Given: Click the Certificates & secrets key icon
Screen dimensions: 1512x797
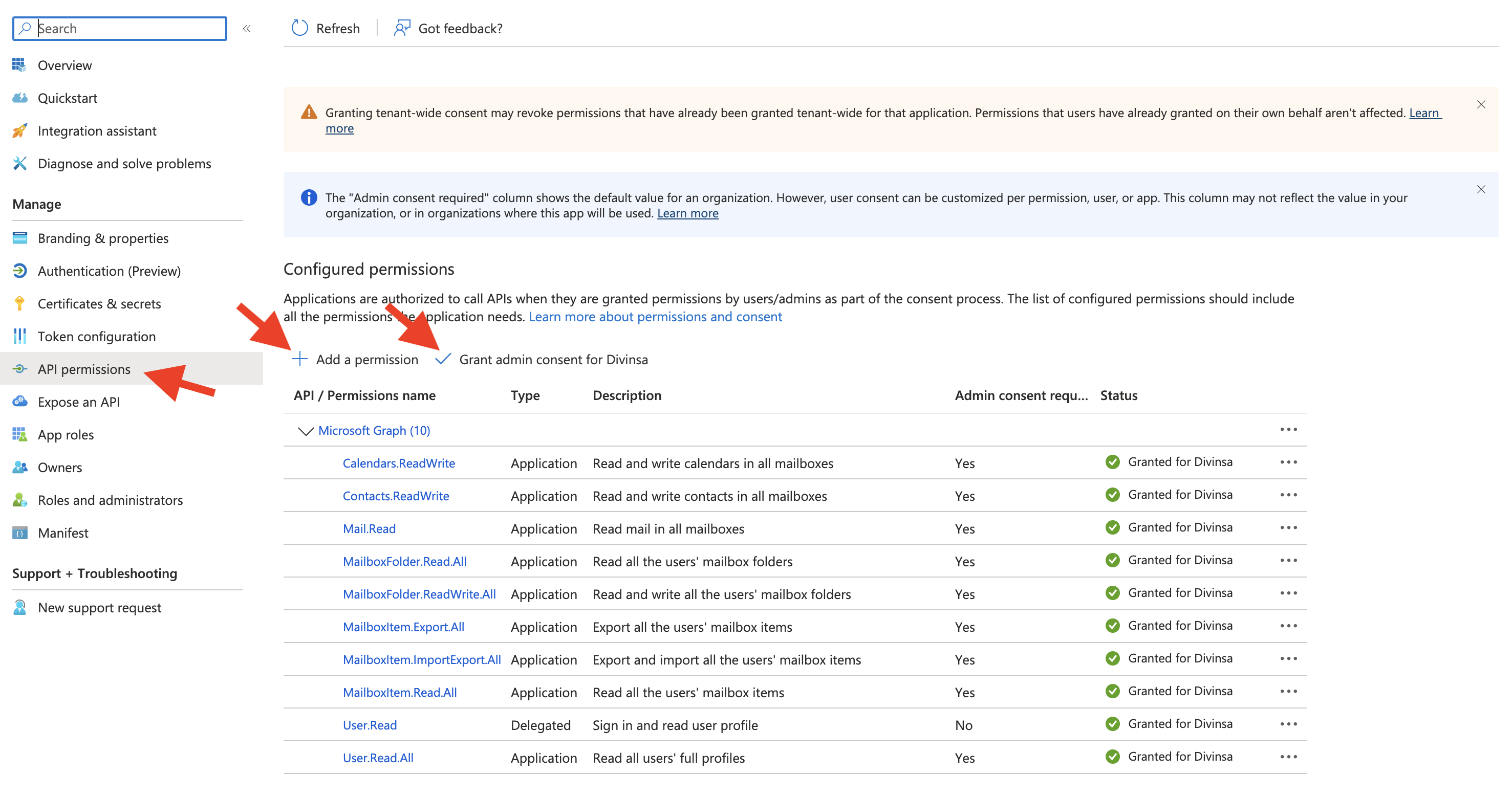Looking at the screenshot, I should pyautogui.click(x=19, y=304).
